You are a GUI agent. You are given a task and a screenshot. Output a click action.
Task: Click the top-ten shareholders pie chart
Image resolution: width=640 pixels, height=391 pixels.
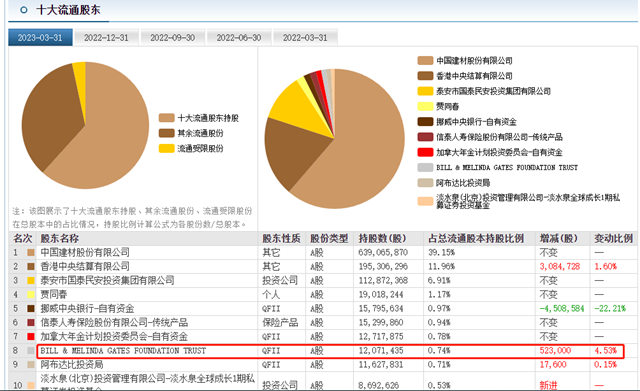pos(334,138)
